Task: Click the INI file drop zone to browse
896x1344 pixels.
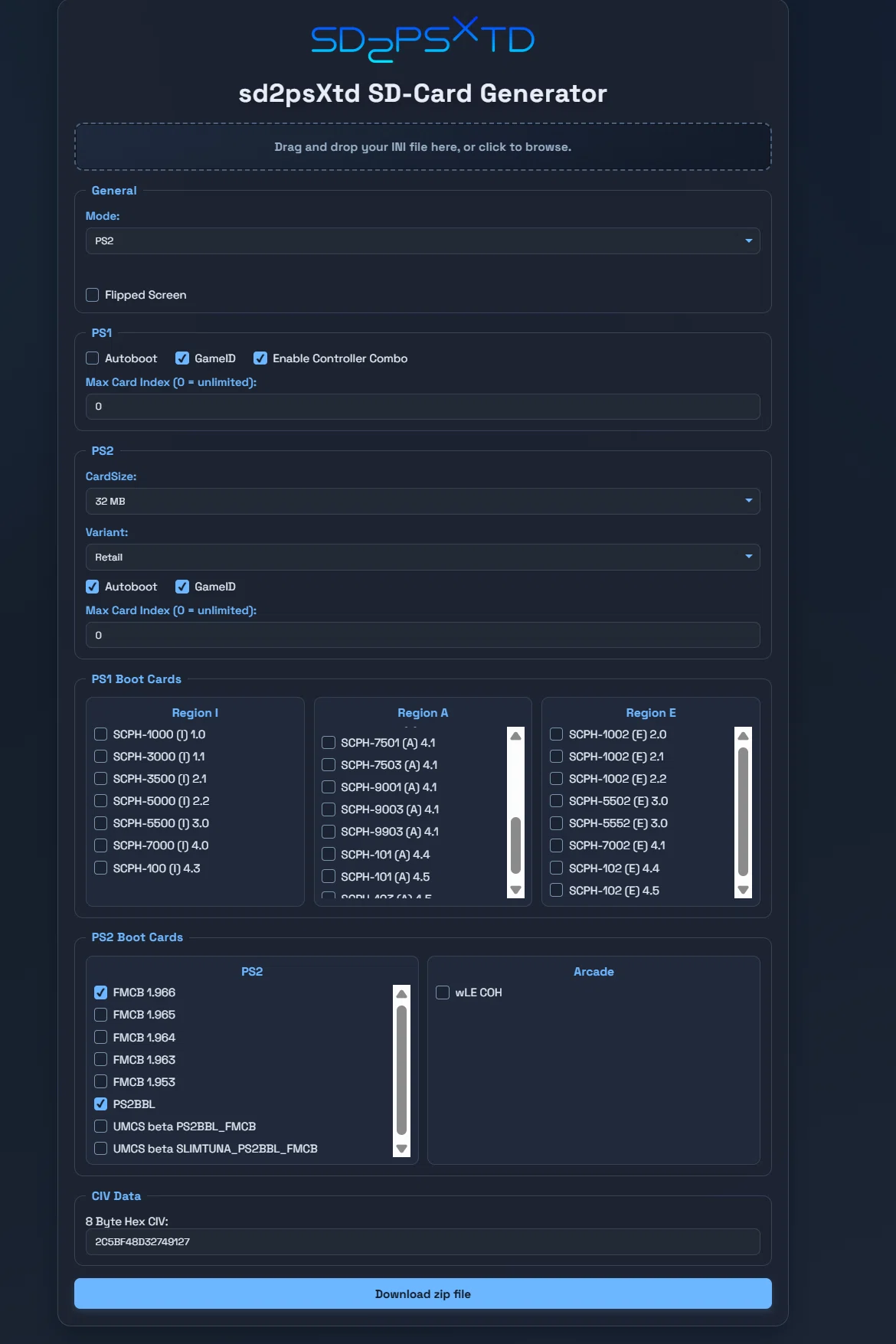Action: (423, 146)
